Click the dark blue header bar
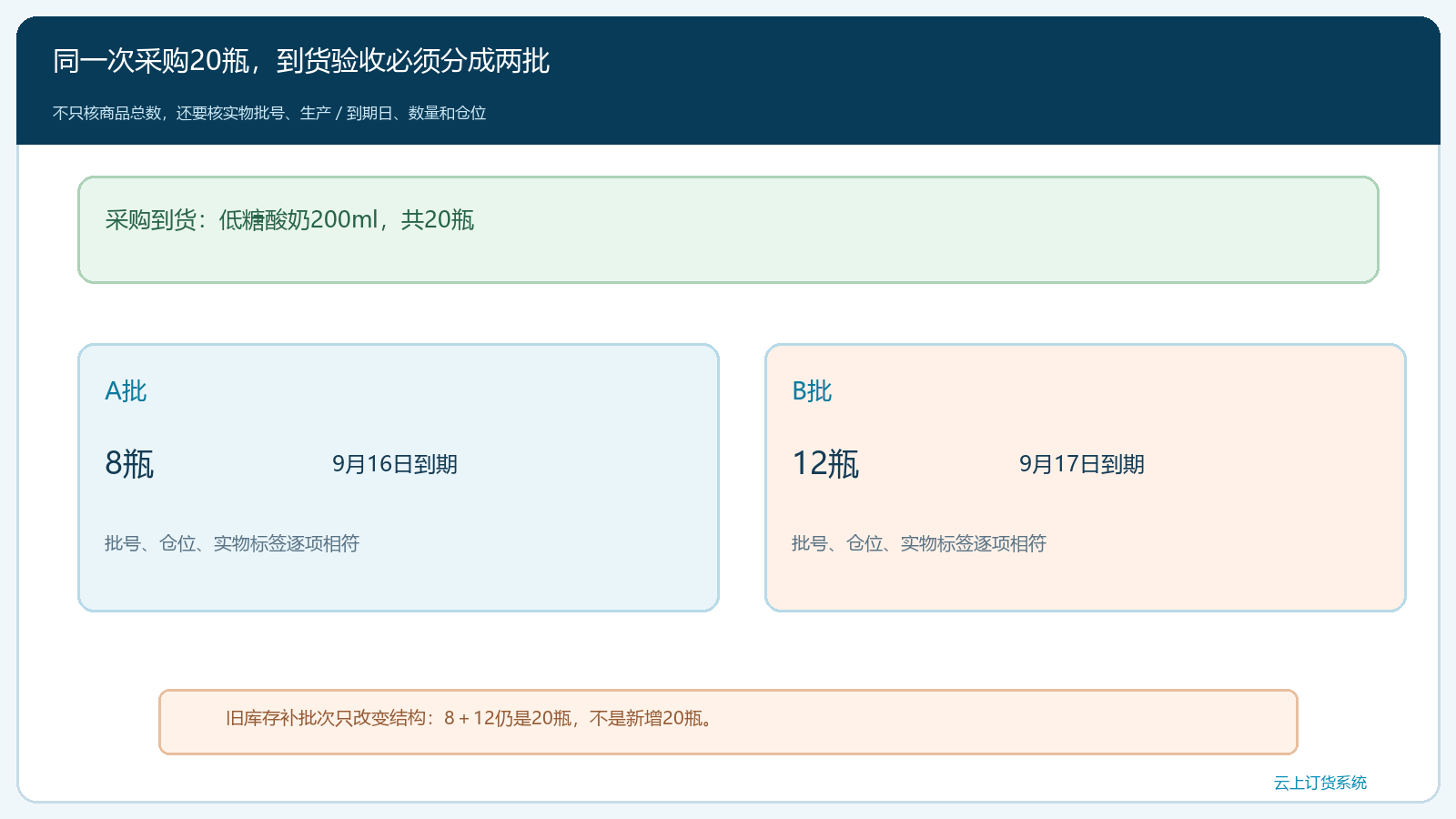This screenshot has height=819, width=1456. (x=728, y=81)
